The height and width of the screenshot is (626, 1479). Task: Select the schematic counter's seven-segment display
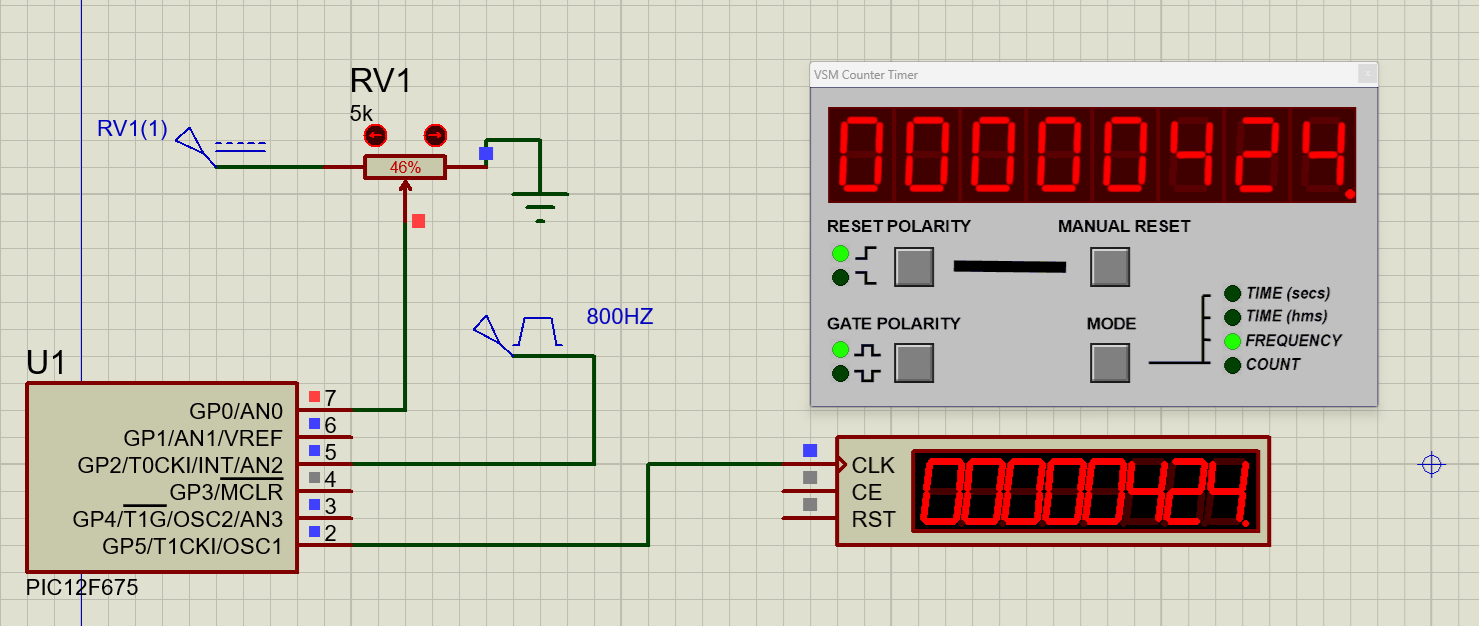(1084, 491)
